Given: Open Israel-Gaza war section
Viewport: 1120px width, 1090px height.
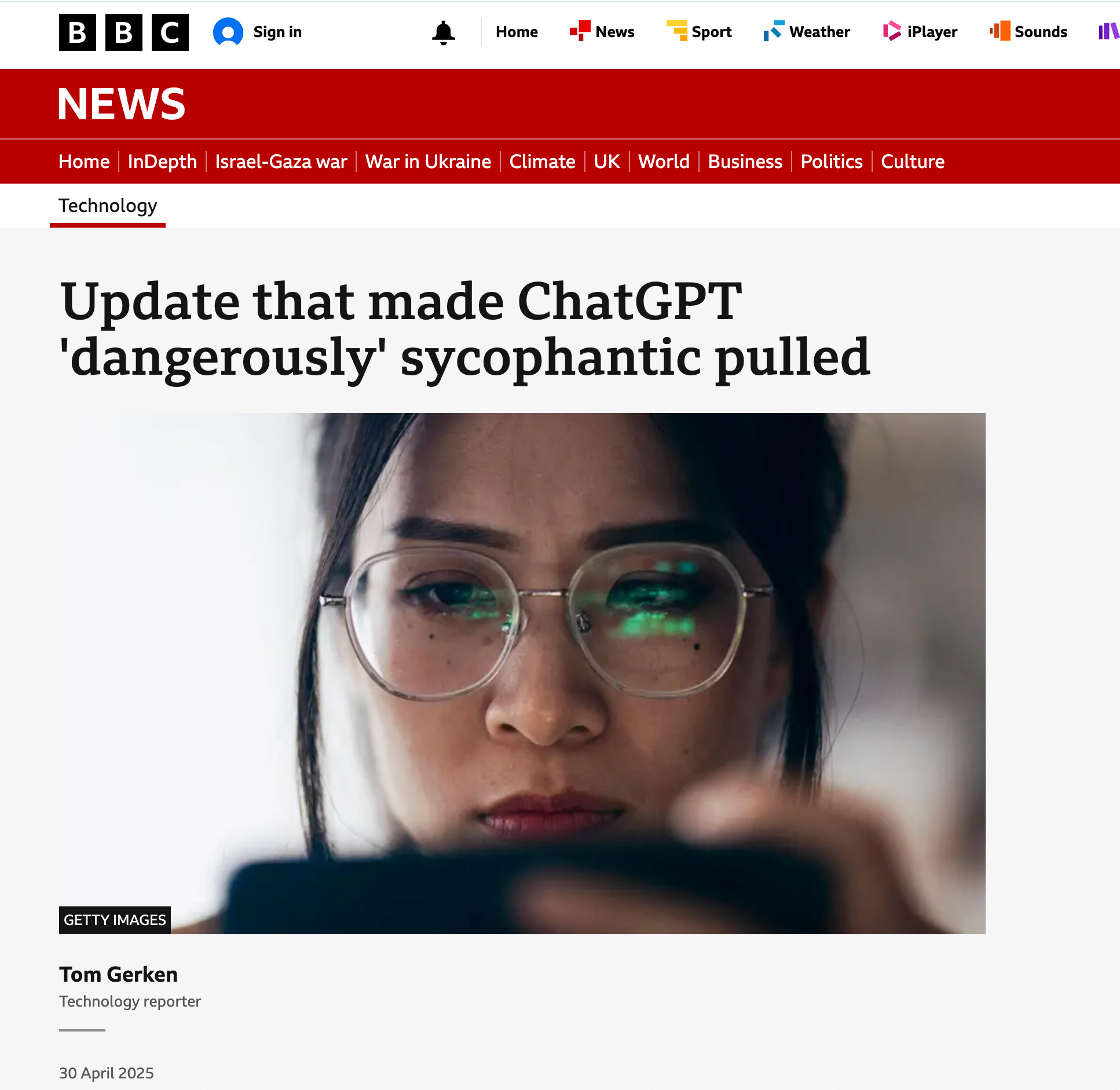Looking at the screenshot, I should click(x=281, y=162).
